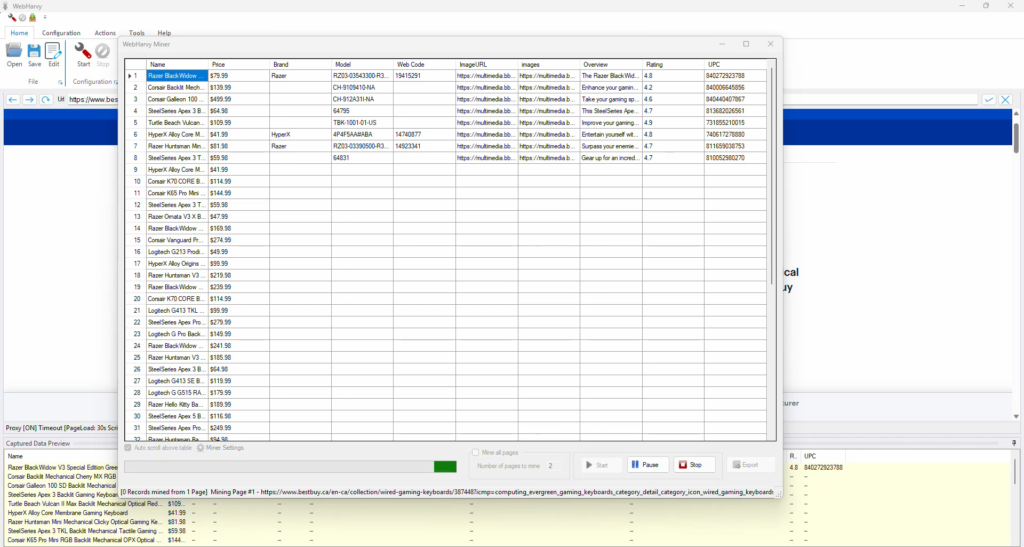This screenshot has width=1024, height=547.
Task: Click the UPC column header in Miner
Action: pos(735,65)
